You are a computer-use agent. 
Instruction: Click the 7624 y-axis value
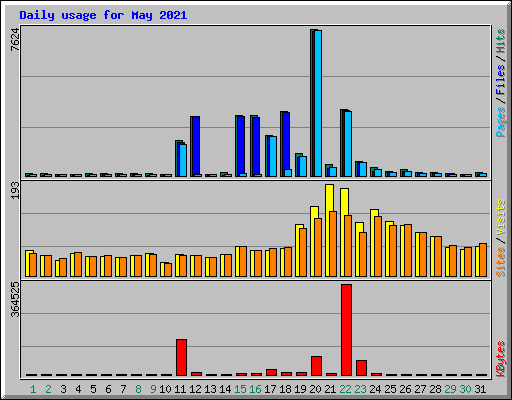pyautogui.click(x=15, y=40)
